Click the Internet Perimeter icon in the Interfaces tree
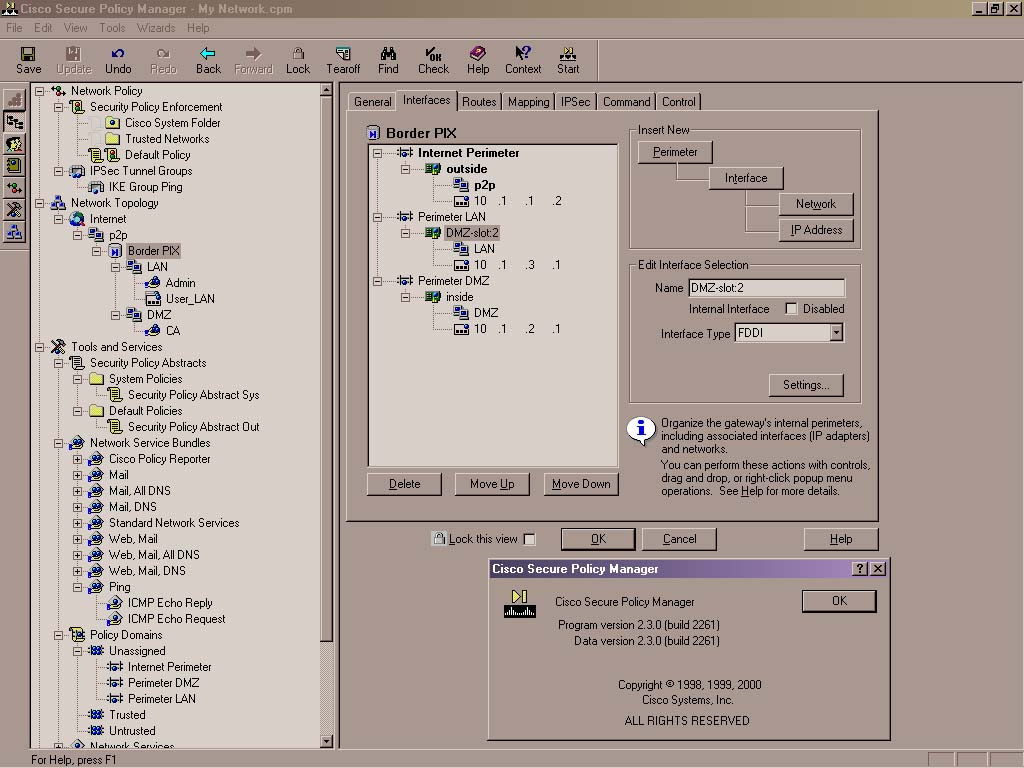Image resolution: width=1024 pixels, height=768 pixels. tap(405, 153)
